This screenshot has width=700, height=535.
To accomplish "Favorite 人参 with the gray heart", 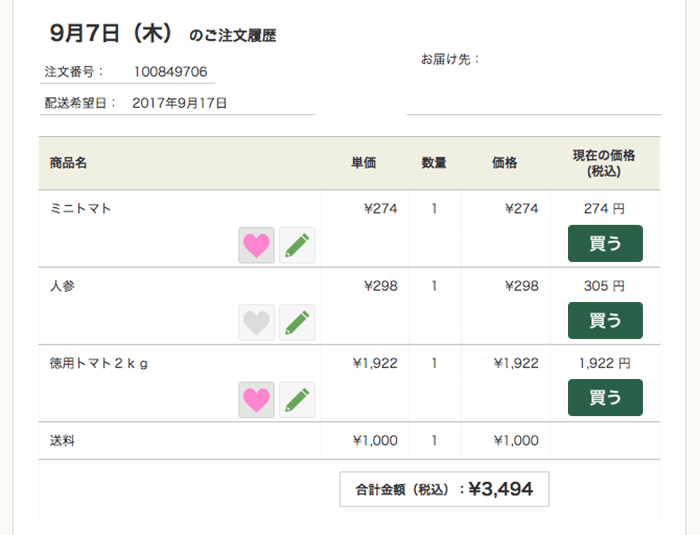I will coord(257,322).
